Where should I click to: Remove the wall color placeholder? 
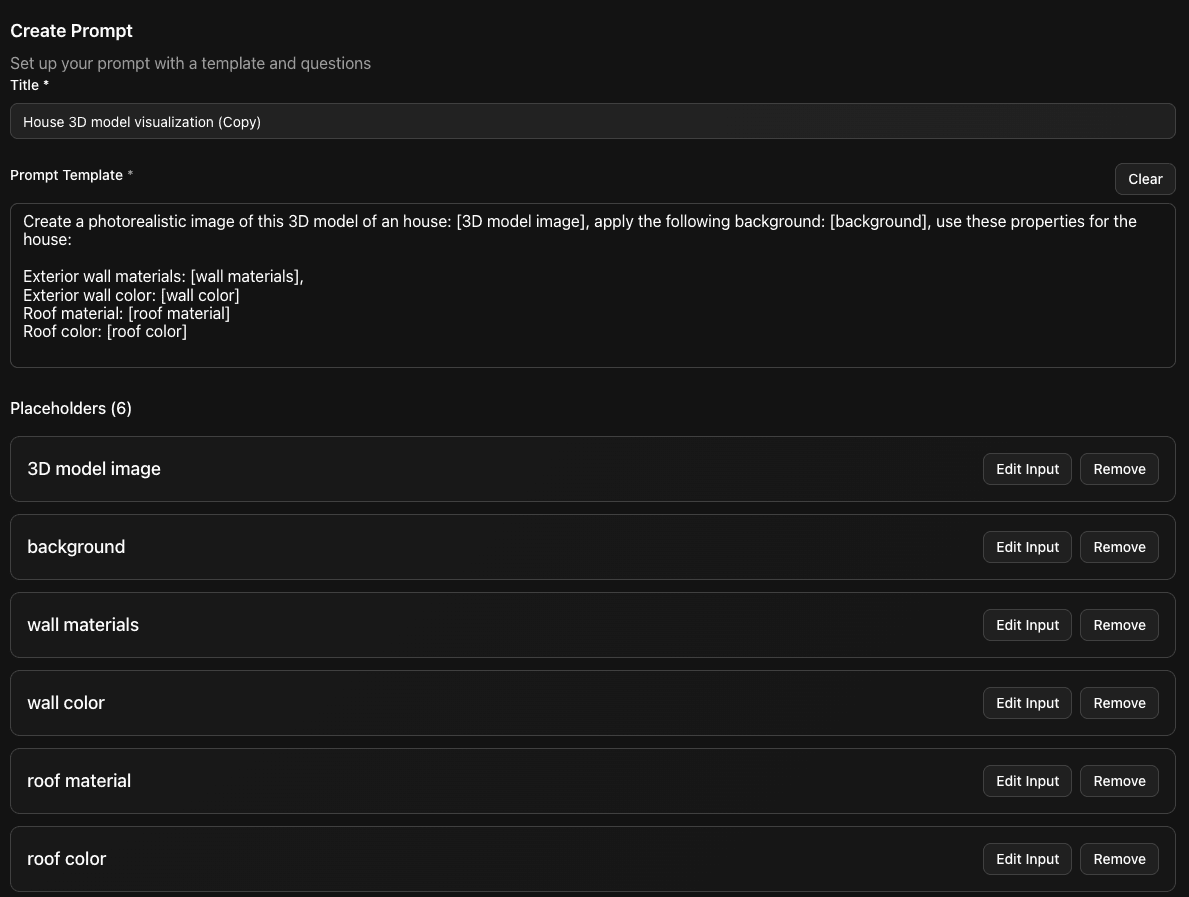(x=1119, y=702)
